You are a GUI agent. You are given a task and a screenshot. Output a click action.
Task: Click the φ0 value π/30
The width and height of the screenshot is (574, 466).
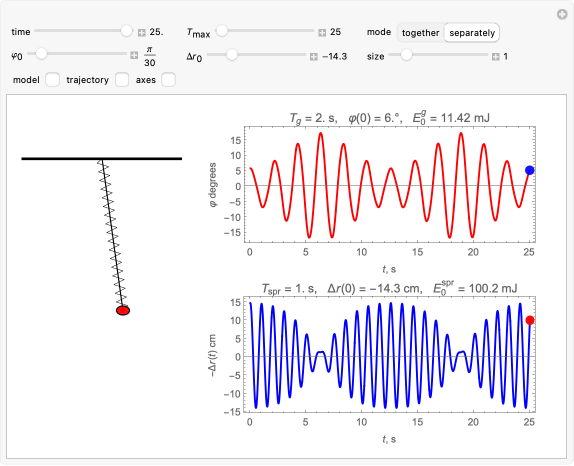150,56
